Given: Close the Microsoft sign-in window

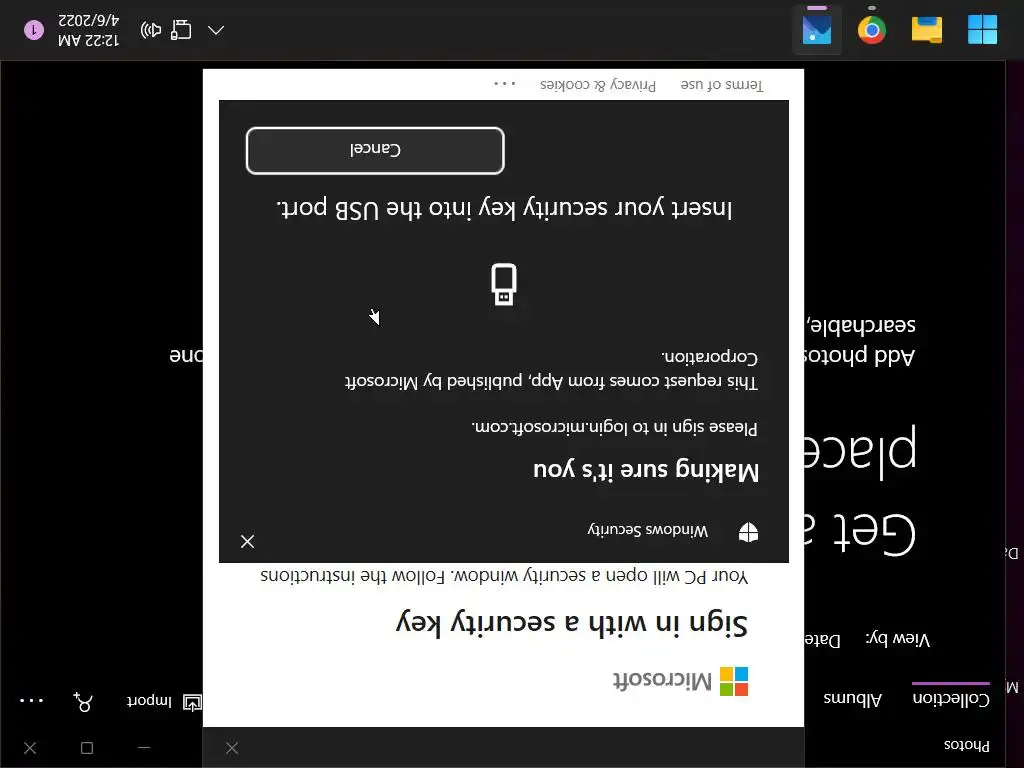Looking at the screenshot, I should (232, 748).
